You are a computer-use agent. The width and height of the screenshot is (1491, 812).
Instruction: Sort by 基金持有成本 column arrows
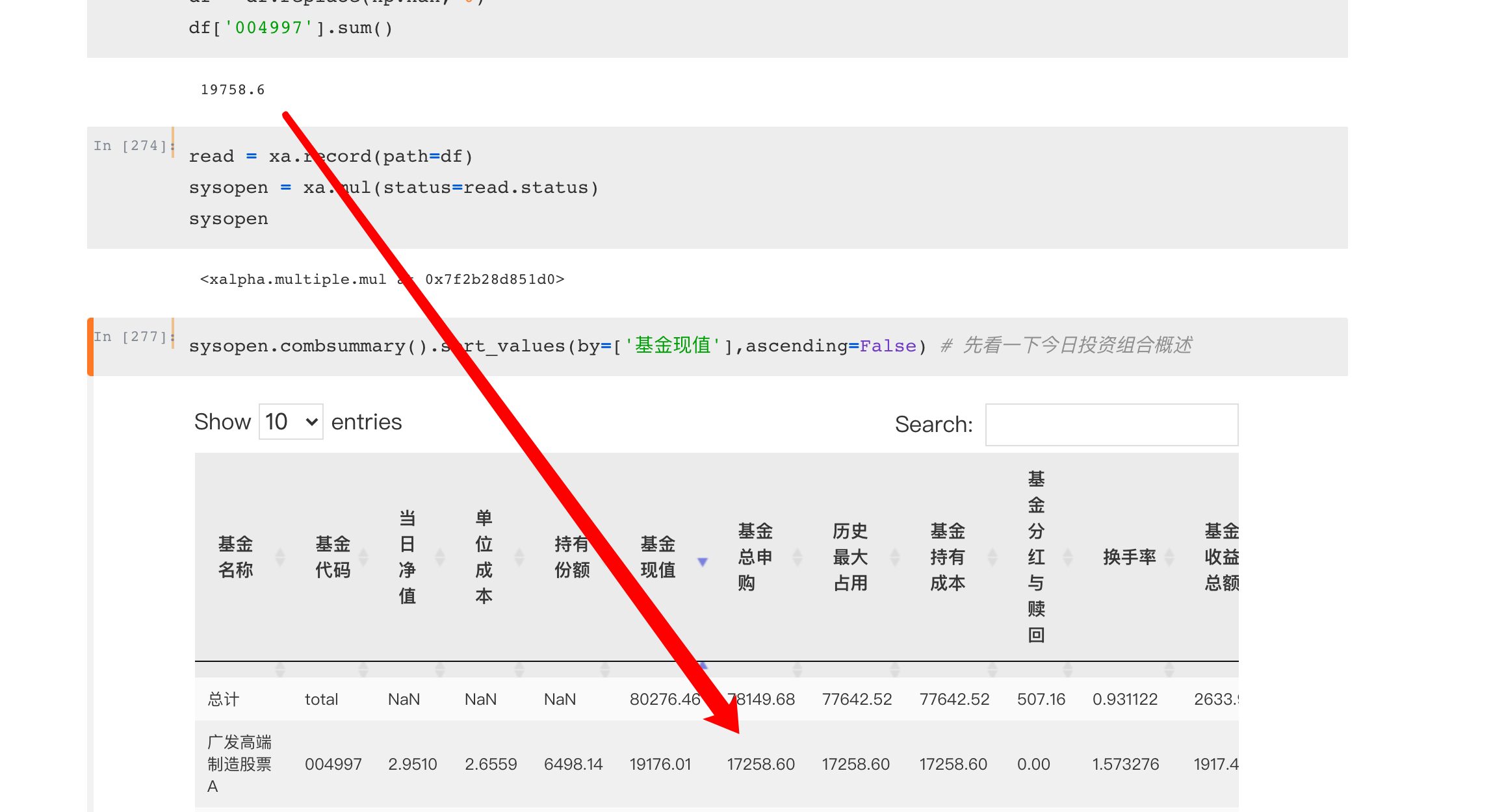pyautogui.click(x=992, y=557)
